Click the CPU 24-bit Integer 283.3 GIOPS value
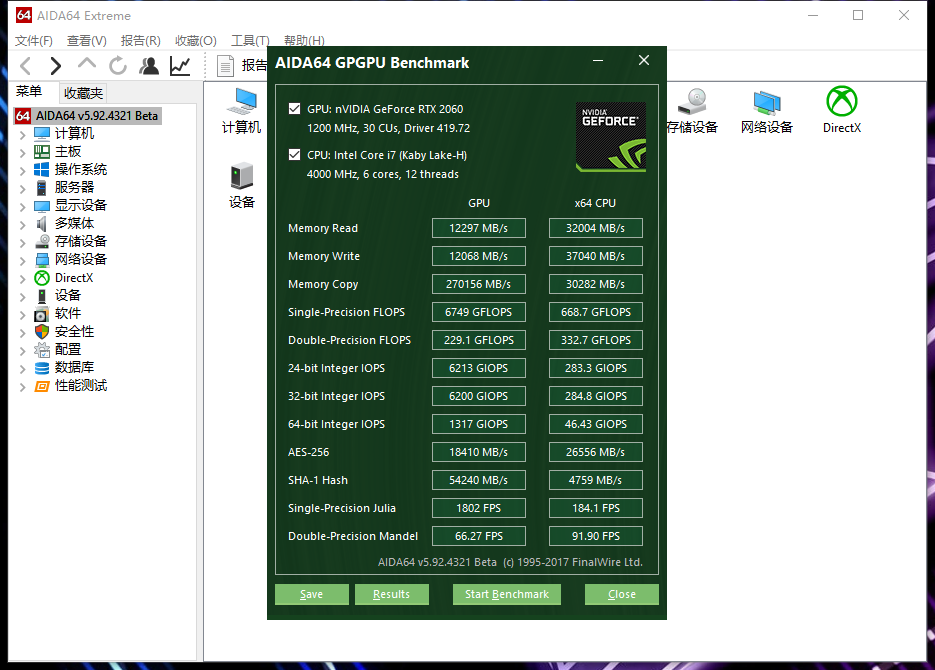The image size is (935, 670). 596,368
